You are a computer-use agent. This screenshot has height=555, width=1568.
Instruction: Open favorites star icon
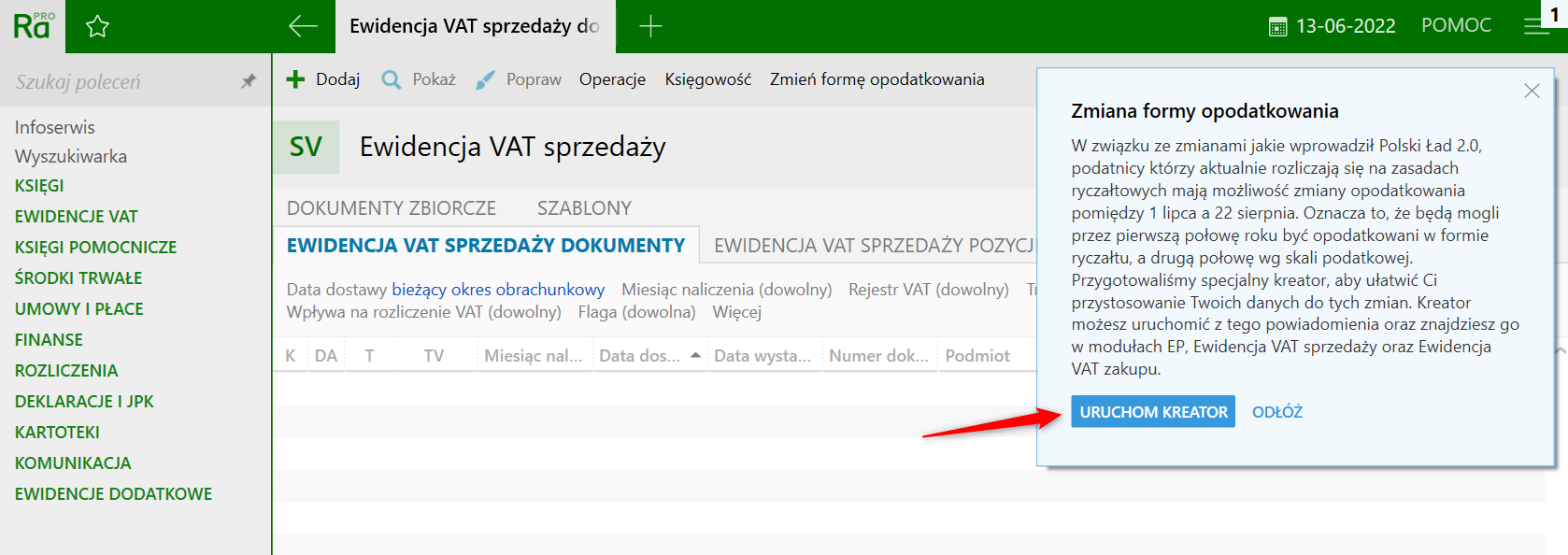(97, 26)
